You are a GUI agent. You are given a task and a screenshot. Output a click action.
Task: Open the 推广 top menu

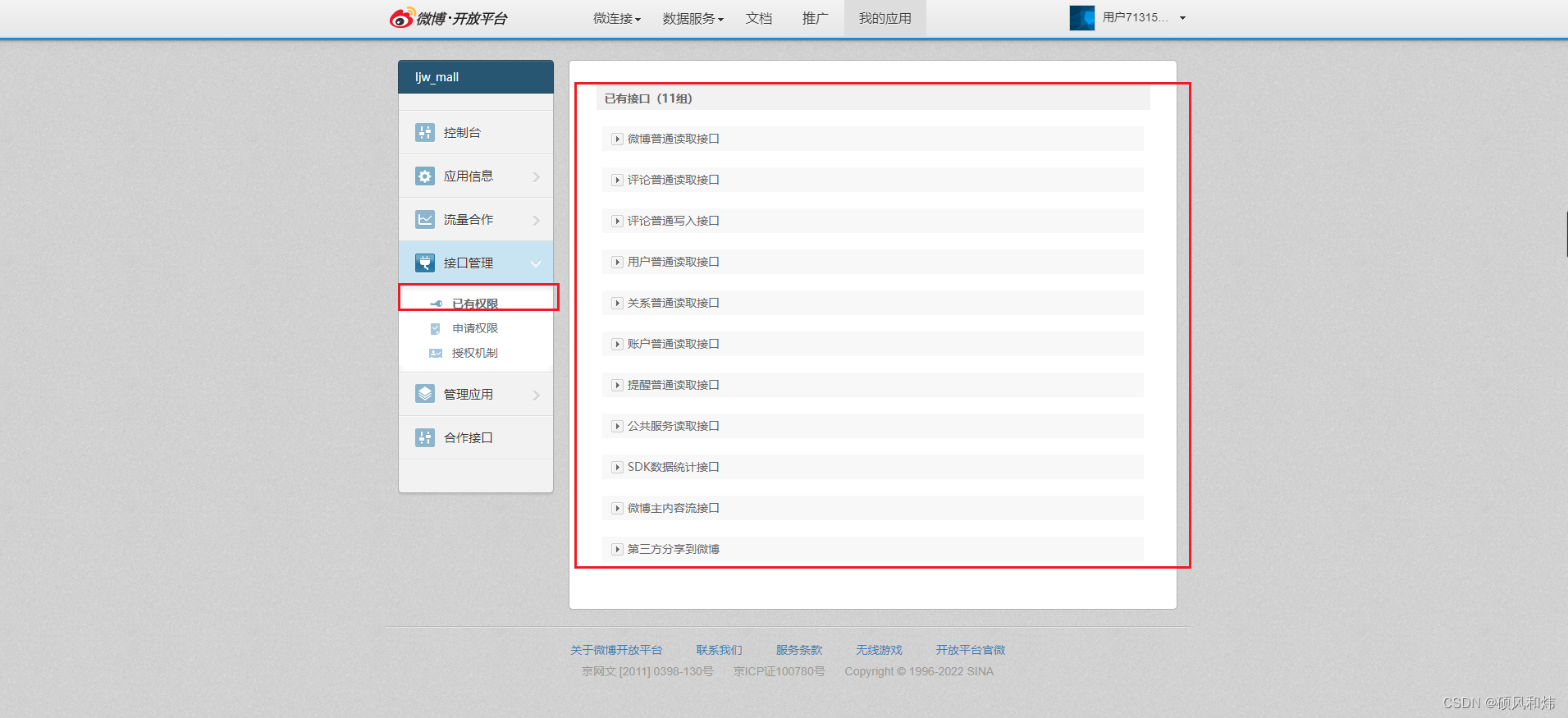pyautogui.click(x=816, y=18)
